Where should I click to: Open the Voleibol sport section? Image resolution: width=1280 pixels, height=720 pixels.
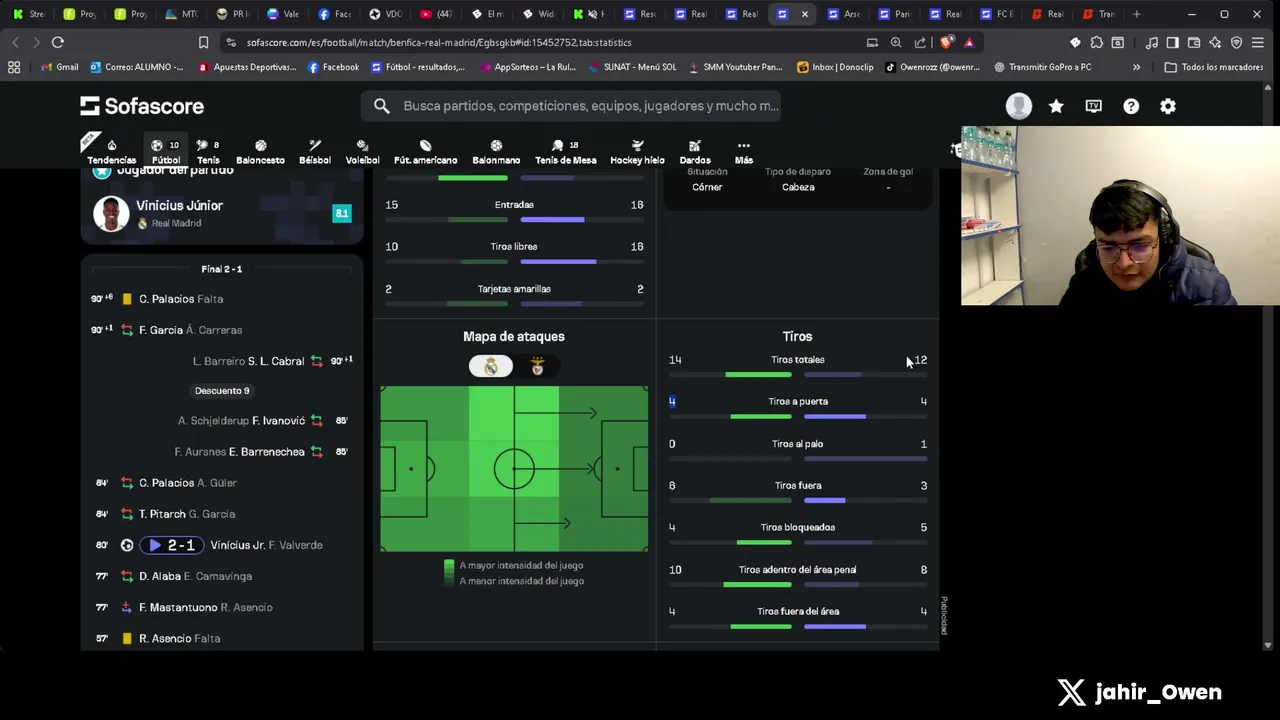point(362,152)
